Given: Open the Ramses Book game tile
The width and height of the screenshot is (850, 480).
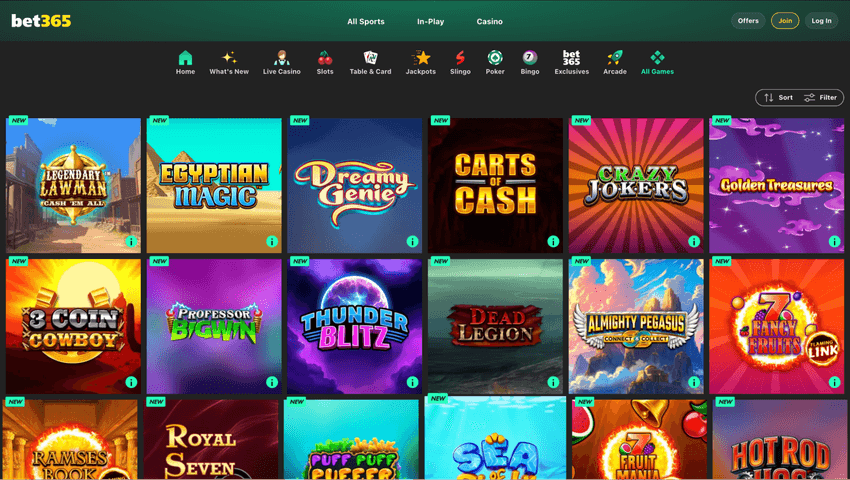Looking at the screenshot, I should [x=70, y=439].
